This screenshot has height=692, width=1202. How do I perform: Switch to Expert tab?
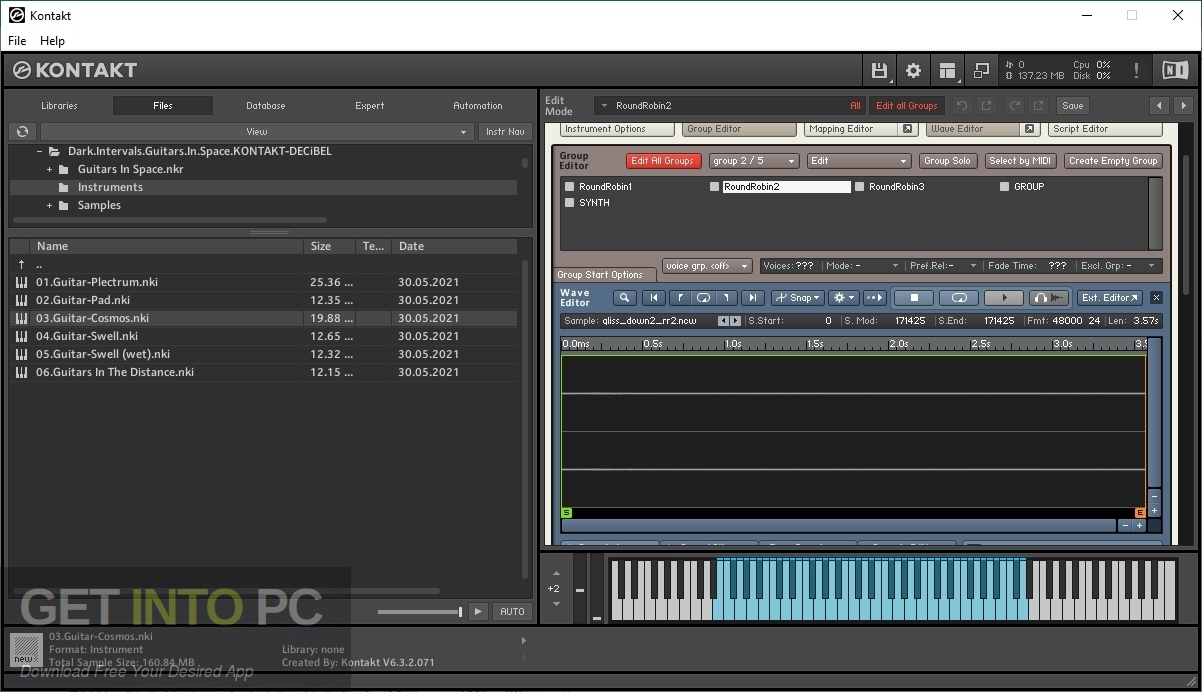tap(370, 105)
